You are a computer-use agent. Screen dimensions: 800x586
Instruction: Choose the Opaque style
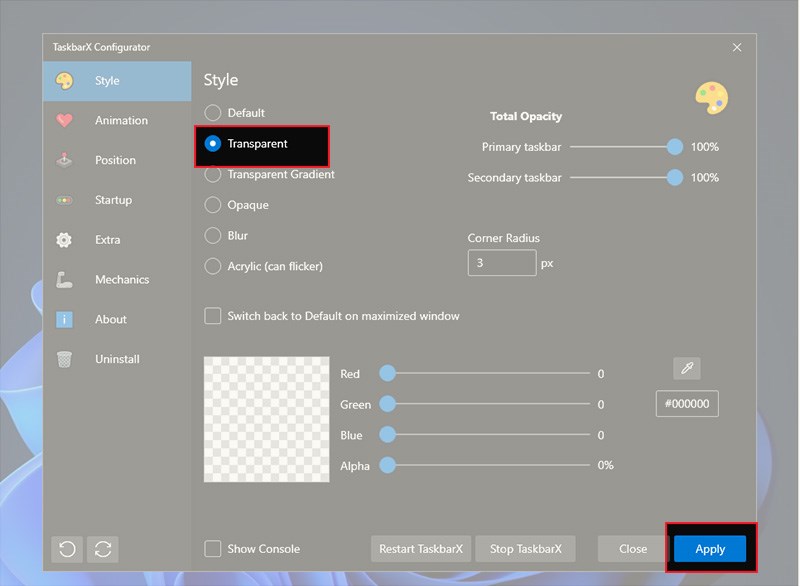(212, 205)
